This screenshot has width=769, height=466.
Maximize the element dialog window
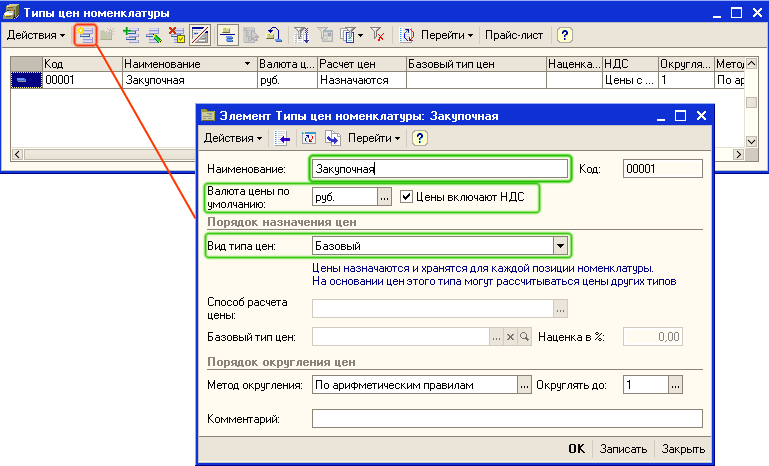680,116
